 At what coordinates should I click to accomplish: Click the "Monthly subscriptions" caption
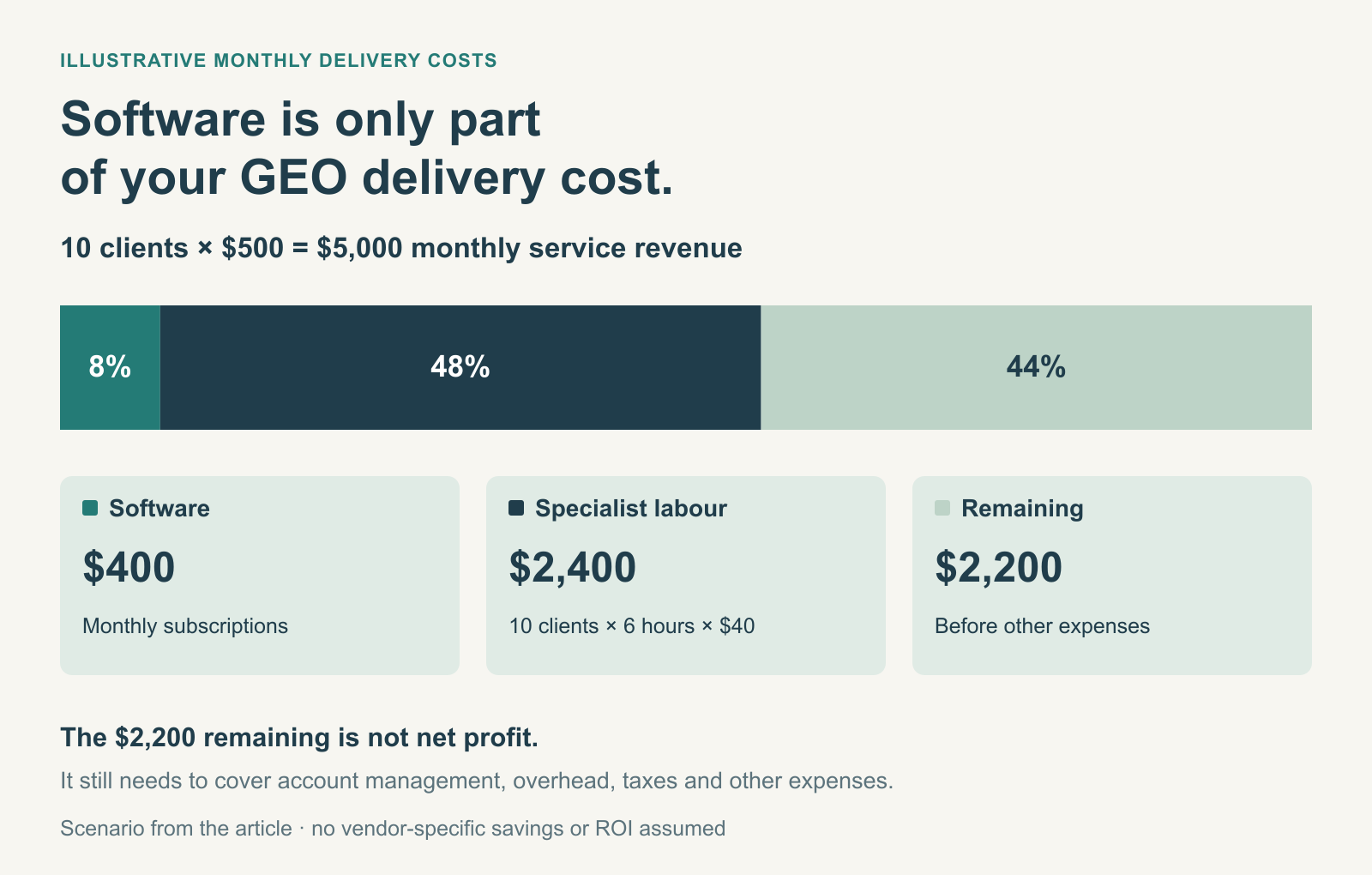point(185,626)
